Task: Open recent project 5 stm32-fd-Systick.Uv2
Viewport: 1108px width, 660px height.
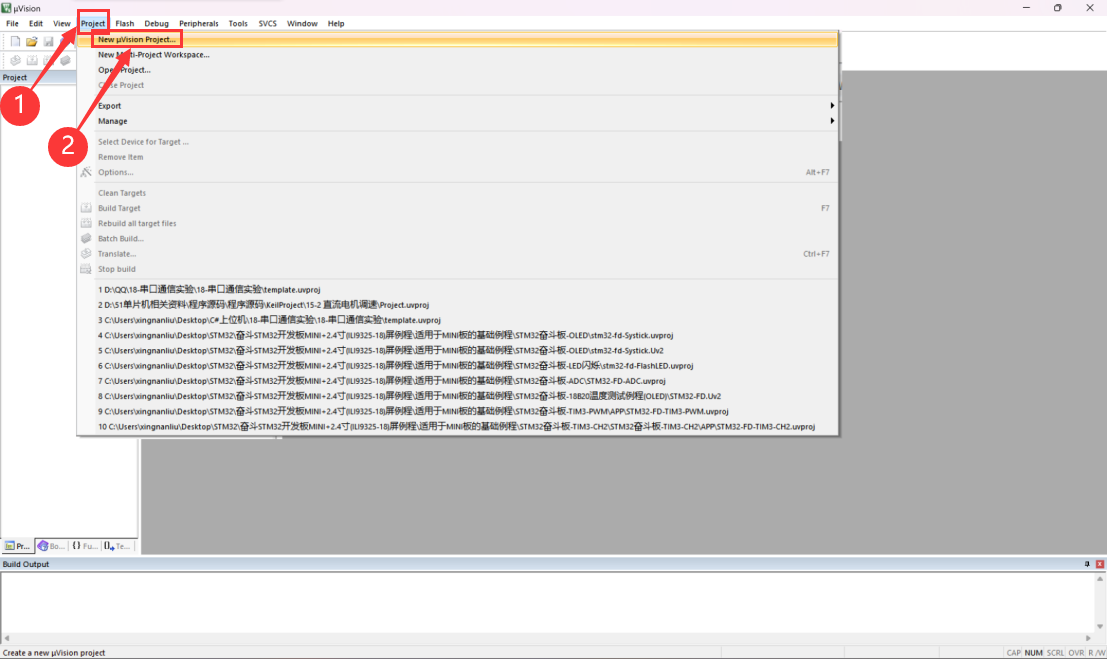Action: coord(457,350)
